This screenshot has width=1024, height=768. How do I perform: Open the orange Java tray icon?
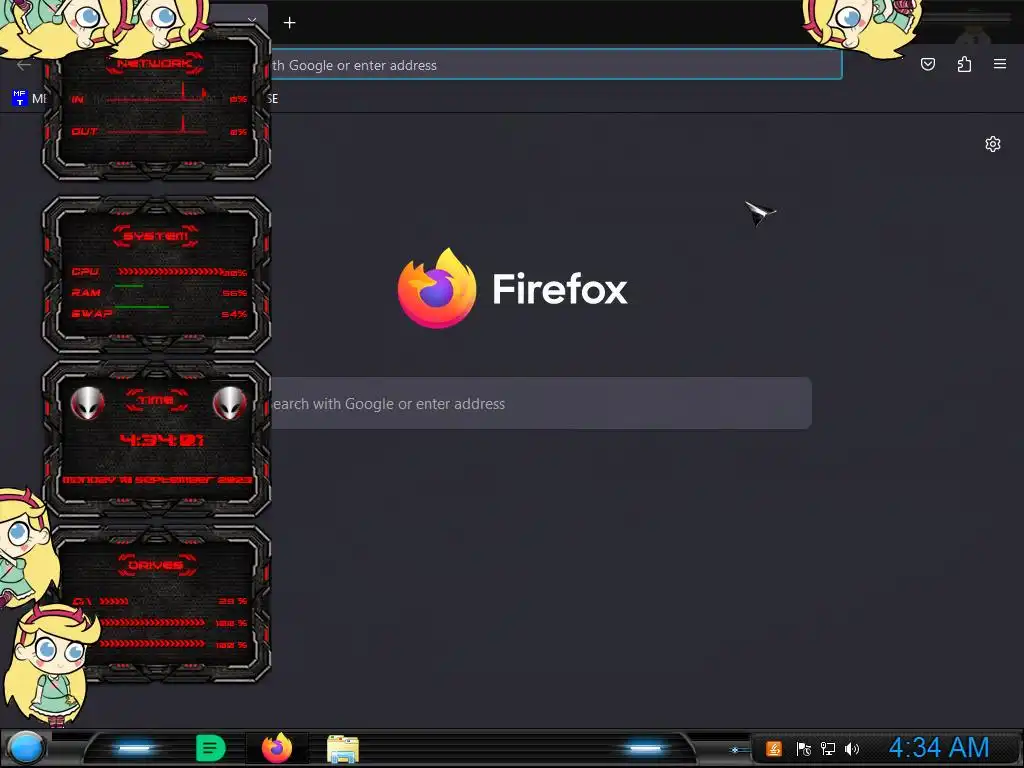pyautogui.click(x=774, y=748)
